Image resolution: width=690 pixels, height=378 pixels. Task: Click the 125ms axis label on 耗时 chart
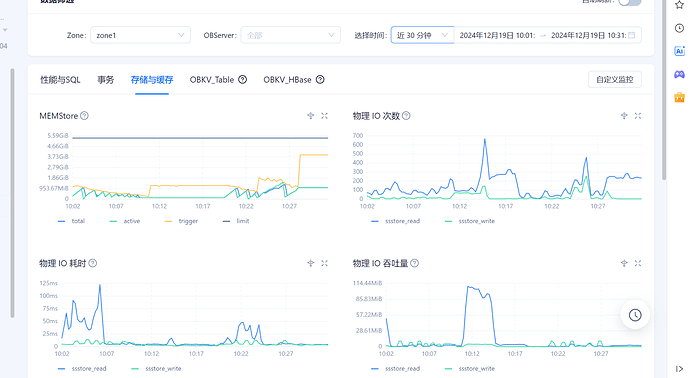coord(48,283)
